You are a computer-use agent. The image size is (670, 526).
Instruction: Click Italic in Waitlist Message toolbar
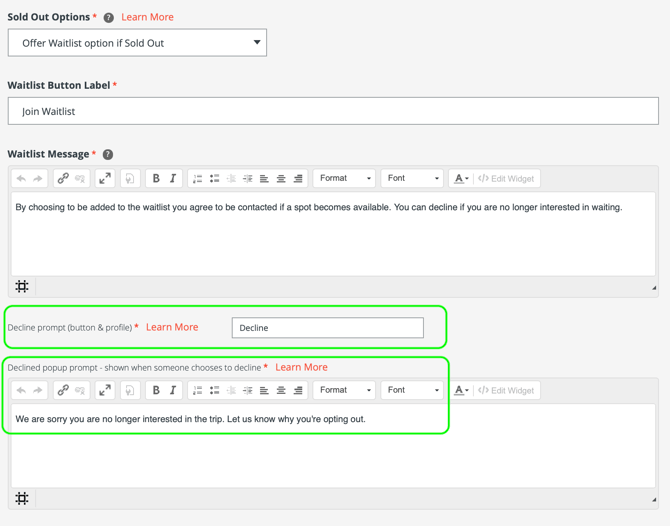coord(173,179)
